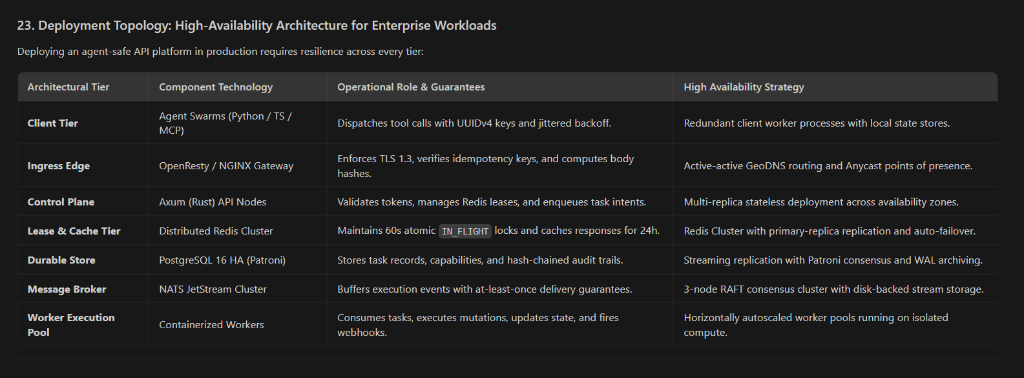Click the Agent Swarms (Python / TS / MCP) cell
1024x378 pixels.
[225, 123]
